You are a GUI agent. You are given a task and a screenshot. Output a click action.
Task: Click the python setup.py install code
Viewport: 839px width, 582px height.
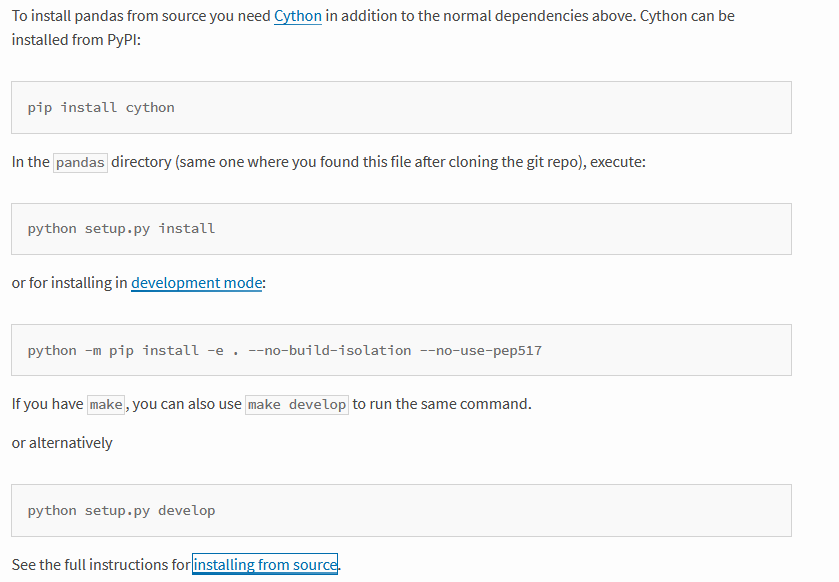click(121, 229)
